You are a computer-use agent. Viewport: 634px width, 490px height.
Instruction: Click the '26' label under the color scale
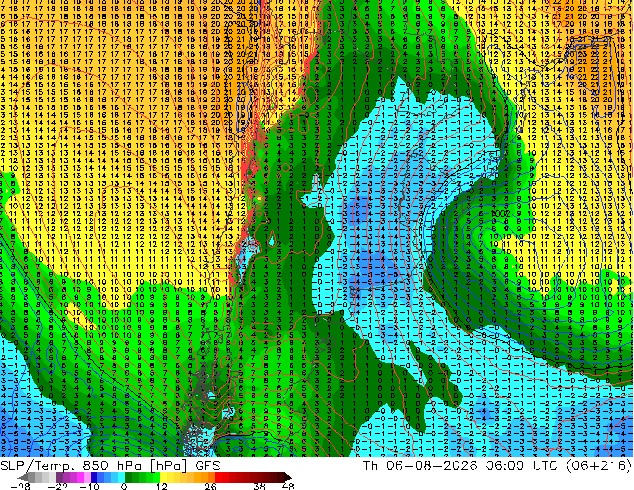coord(210,486)
